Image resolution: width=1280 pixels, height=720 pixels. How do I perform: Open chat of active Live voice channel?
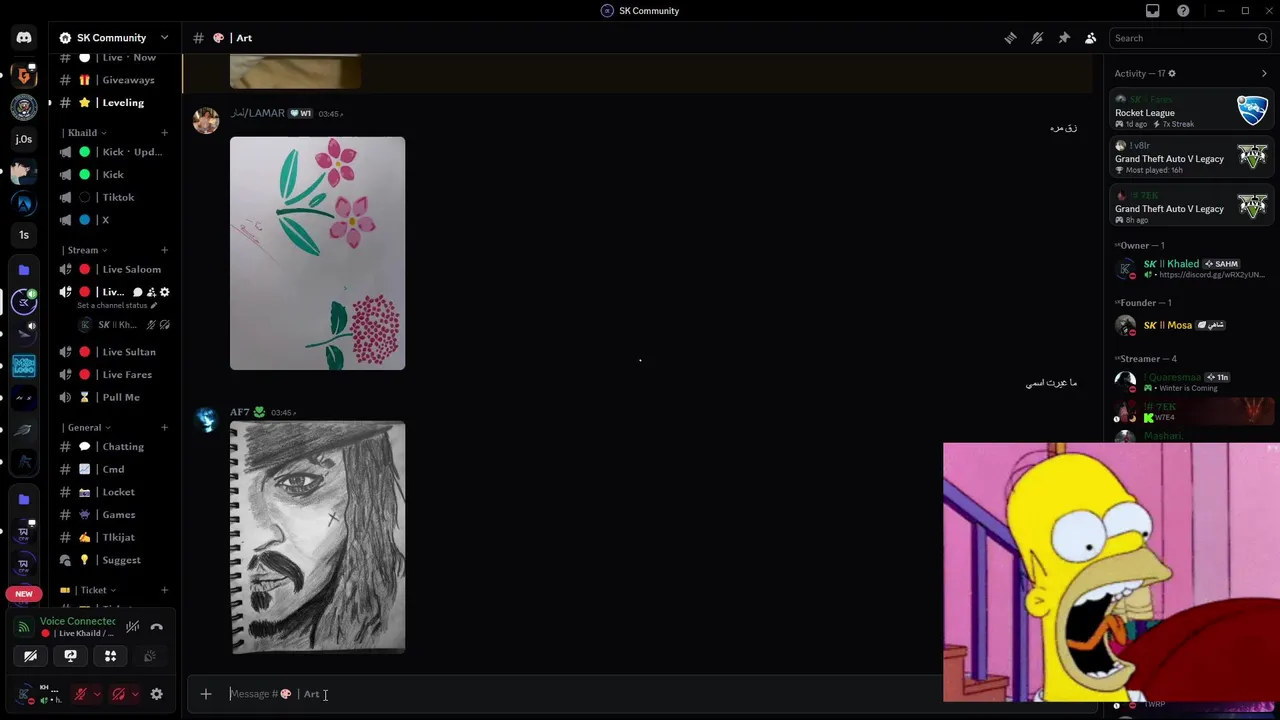click(138, 292)
